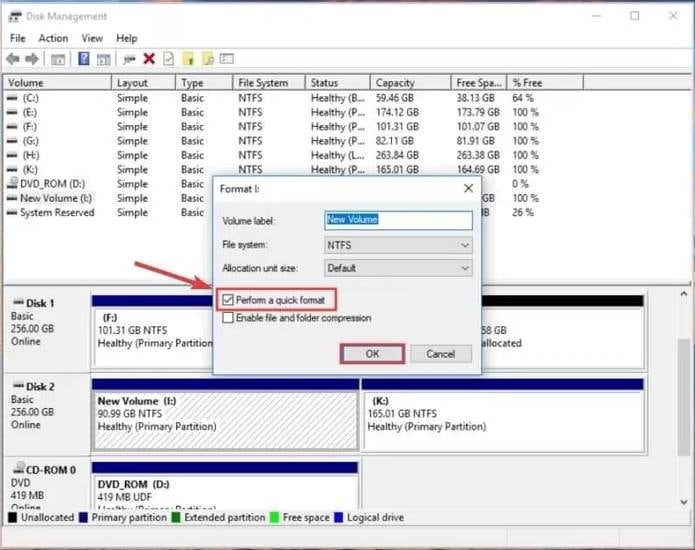The height and width of the screenshot is (550, 695).
Task: Click the checkmark page toolbar icon
Action: (x=168, y=59)
